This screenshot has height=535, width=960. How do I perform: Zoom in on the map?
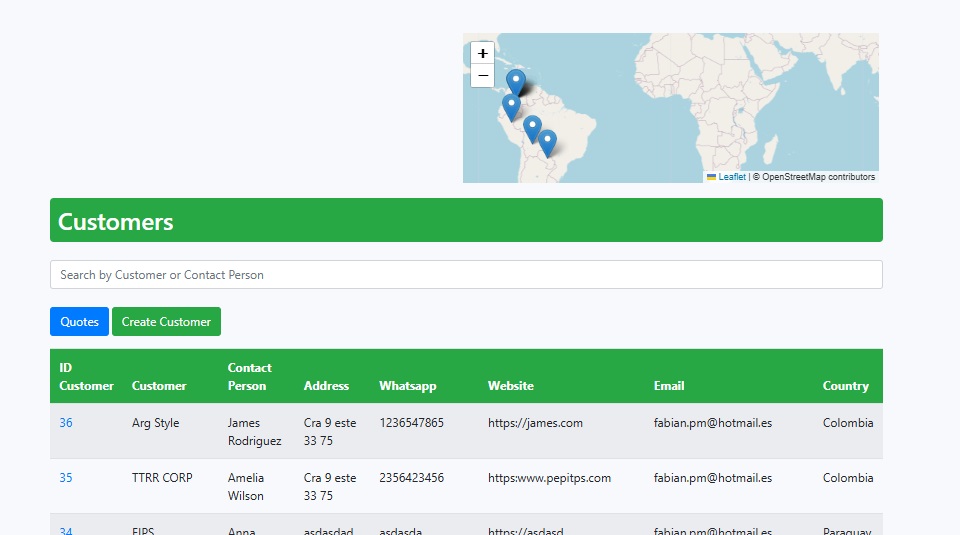[x=483, y=54]
